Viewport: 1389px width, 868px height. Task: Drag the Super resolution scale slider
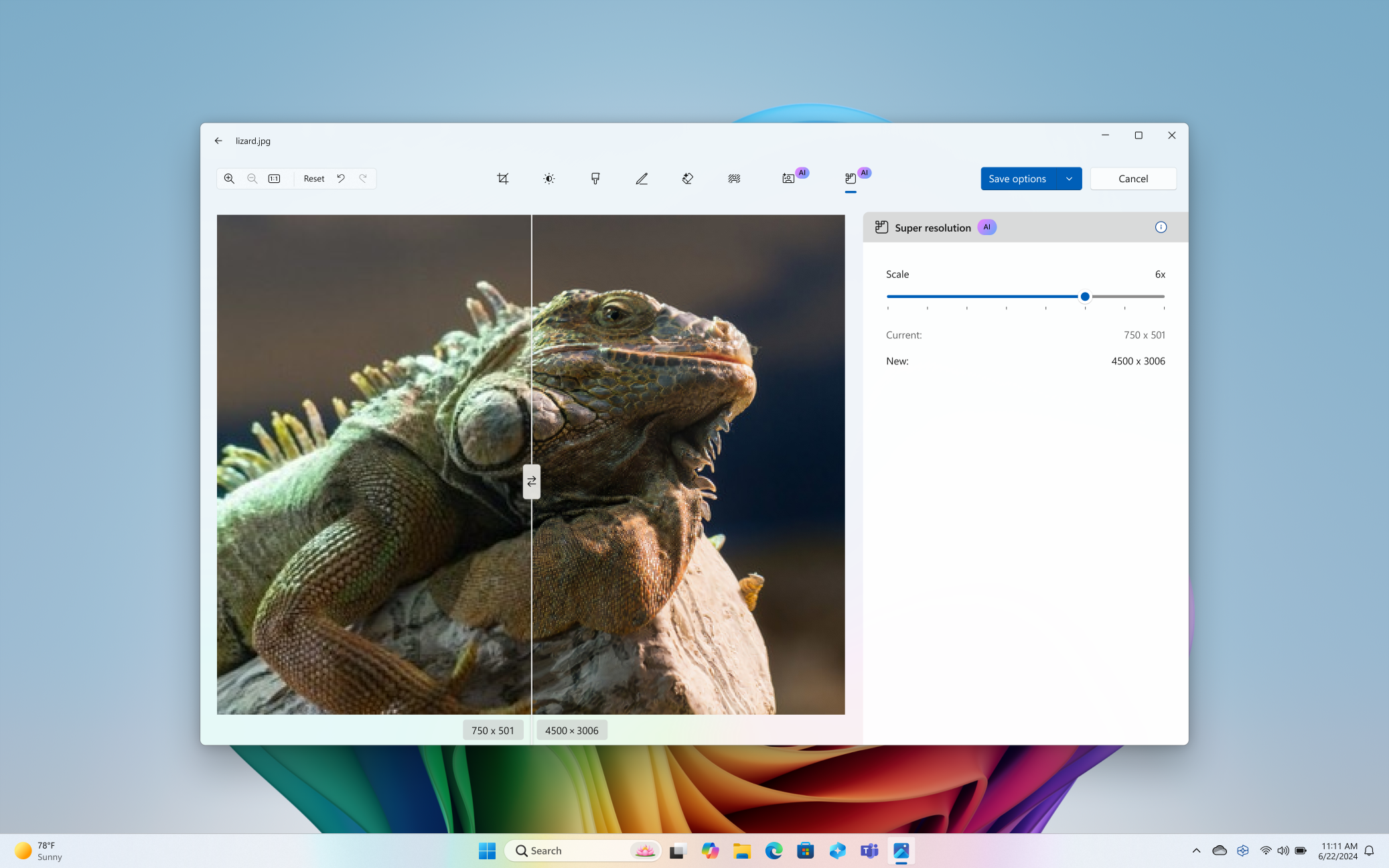pos(1085,296)
